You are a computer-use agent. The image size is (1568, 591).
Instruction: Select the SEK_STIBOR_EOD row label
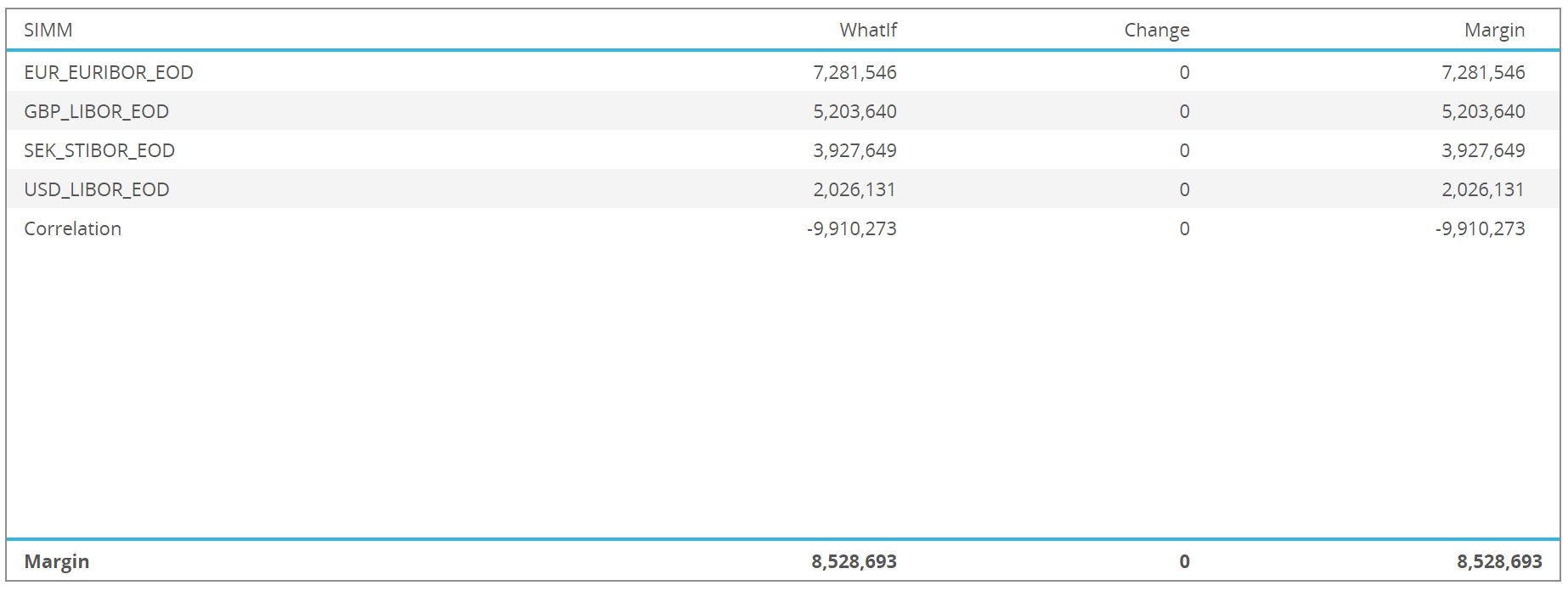click(99, 150)
